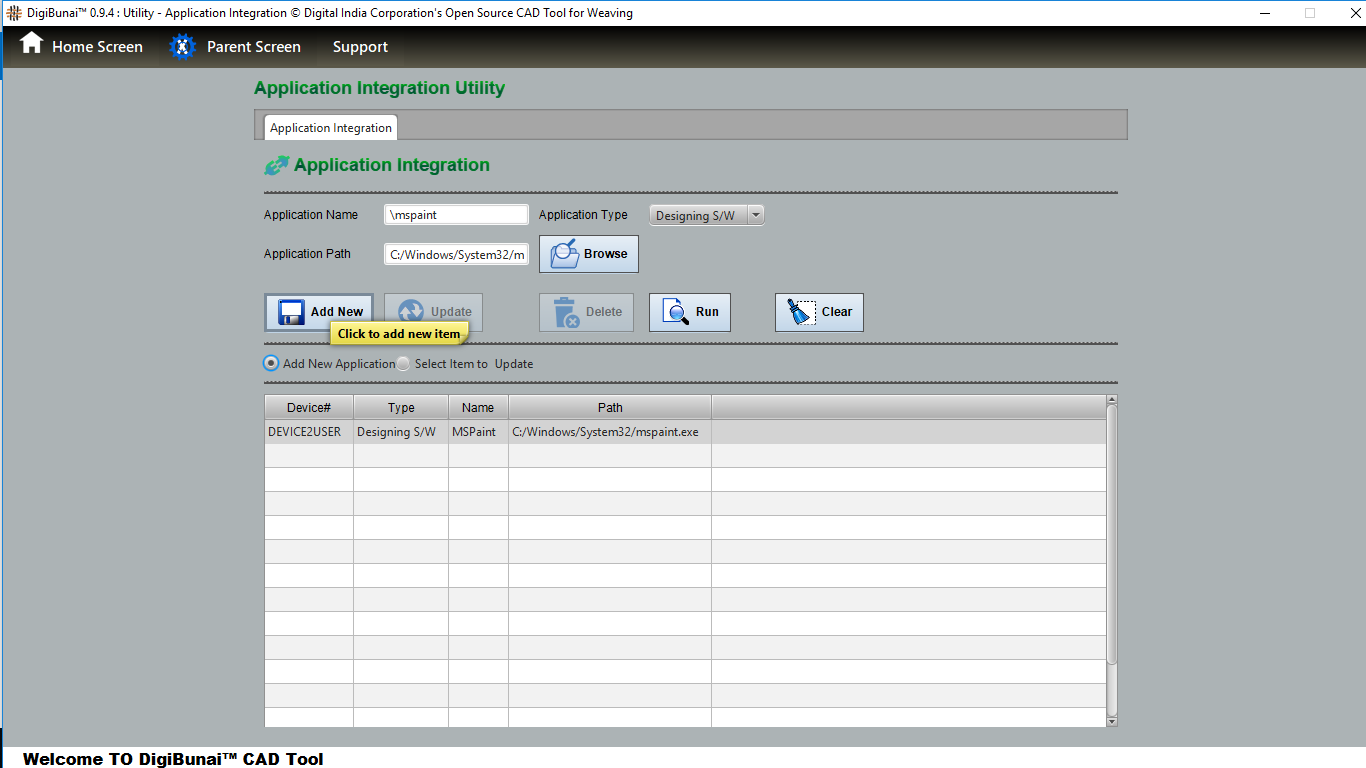Switch to the Application Integration tab

click(x=330, y=128)
